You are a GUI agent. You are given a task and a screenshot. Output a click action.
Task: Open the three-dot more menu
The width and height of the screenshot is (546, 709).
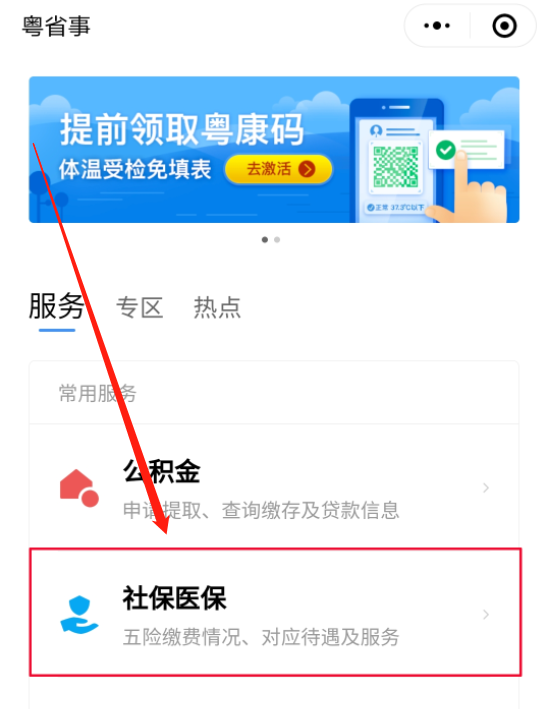pos(437,26)
